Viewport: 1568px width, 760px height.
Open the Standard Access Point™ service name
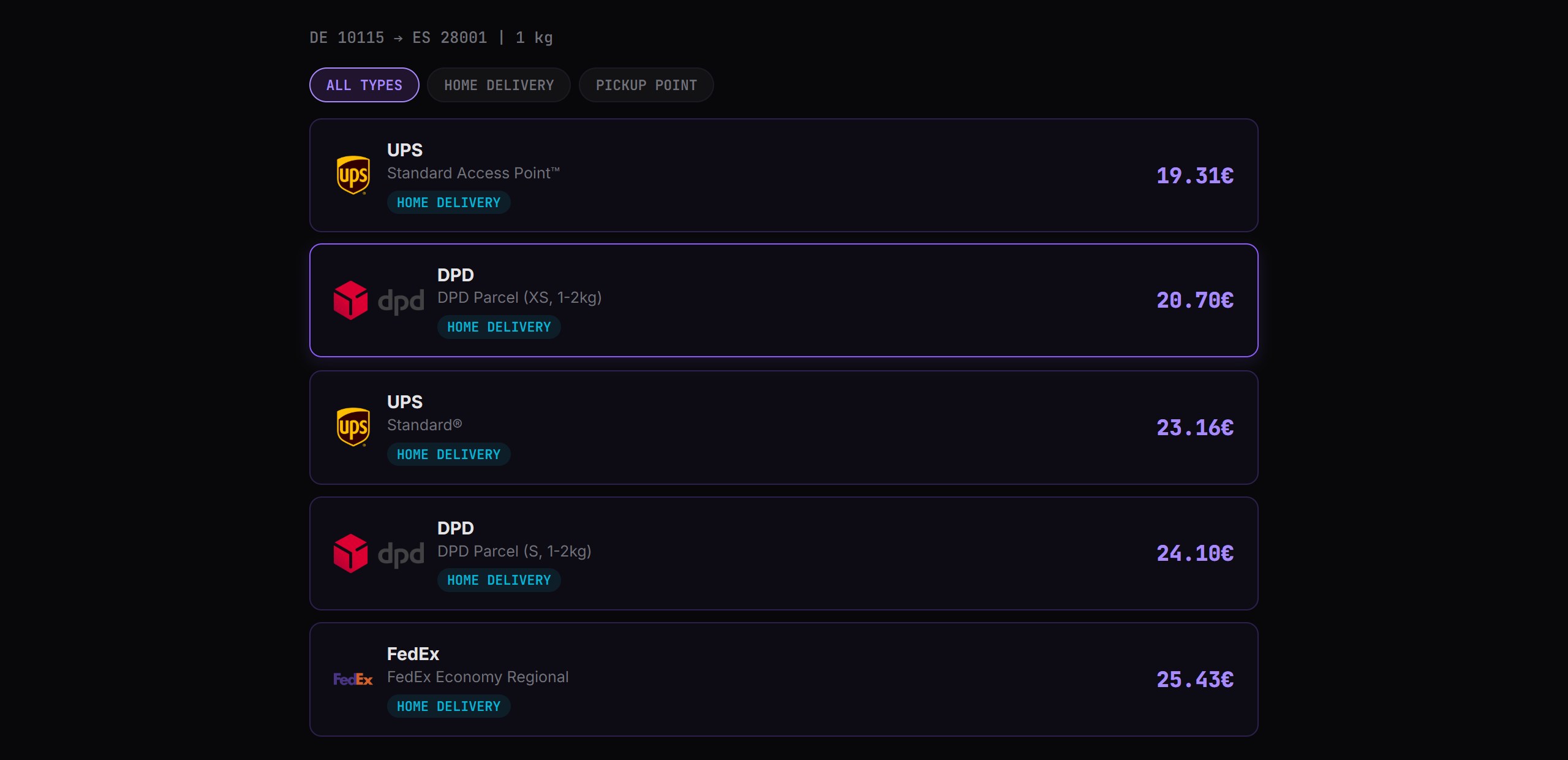(473, 173)
